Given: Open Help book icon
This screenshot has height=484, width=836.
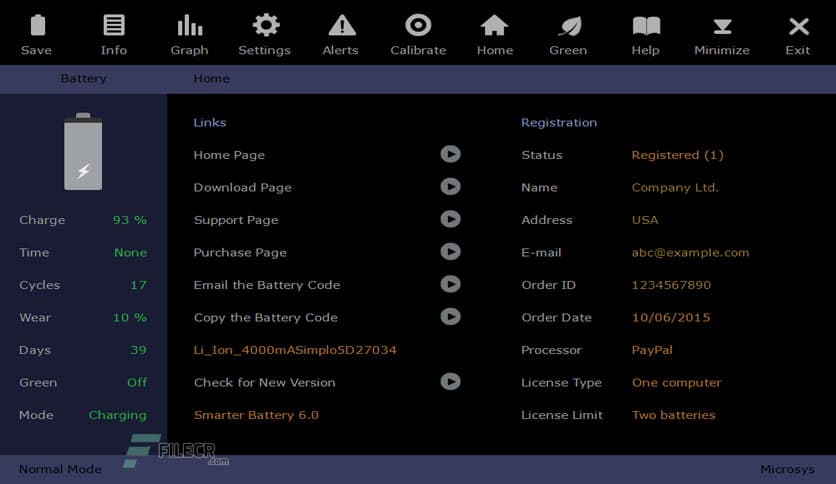Looking at the screenshot, I should tap(646, 26).
